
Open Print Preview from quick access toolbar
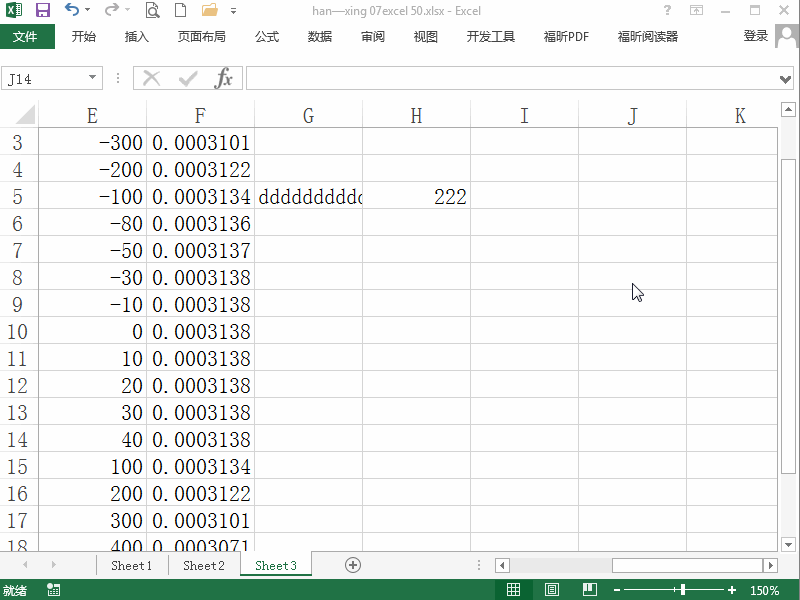tap(152, 10)
